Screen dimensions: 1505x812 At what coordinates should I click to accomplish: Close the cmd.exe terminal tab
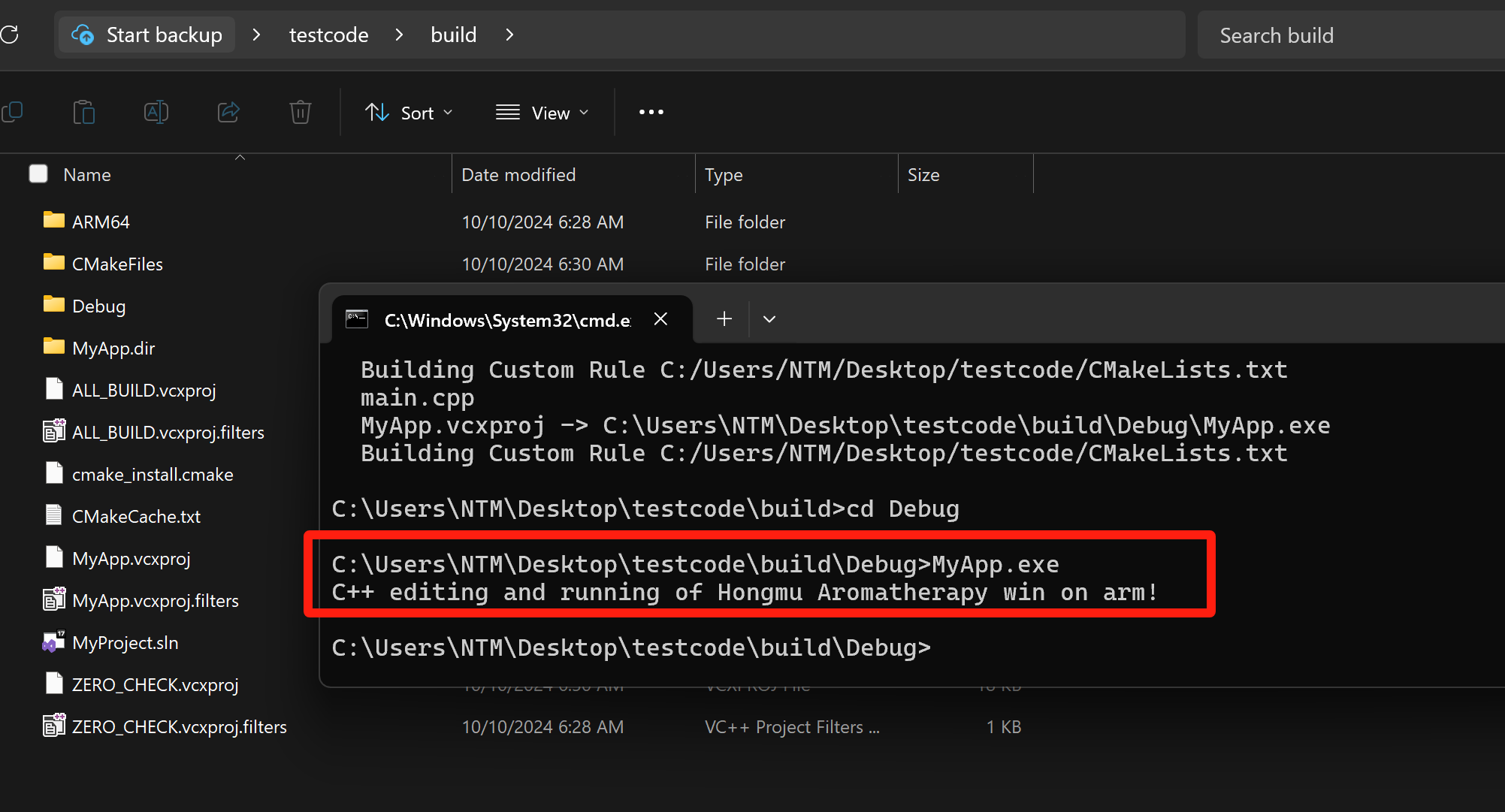(x=660, y=319)
